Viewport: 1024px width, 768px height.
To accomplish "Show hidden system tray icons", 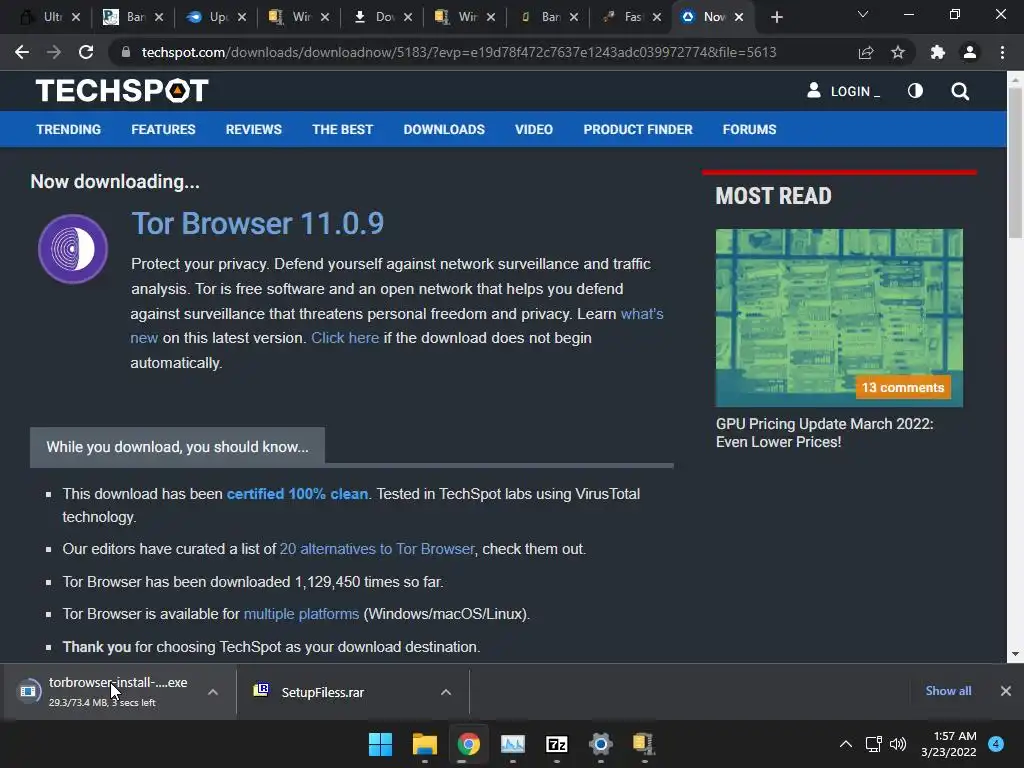I will (x=846, y=744).
